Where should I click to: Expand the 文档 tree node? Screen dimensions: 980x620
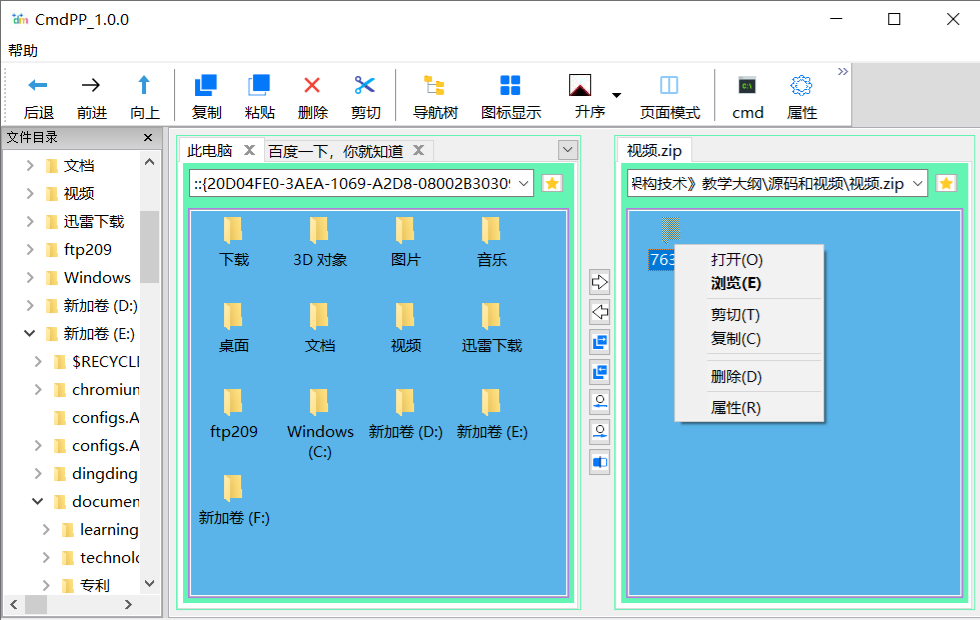click(x=30, y=166)
